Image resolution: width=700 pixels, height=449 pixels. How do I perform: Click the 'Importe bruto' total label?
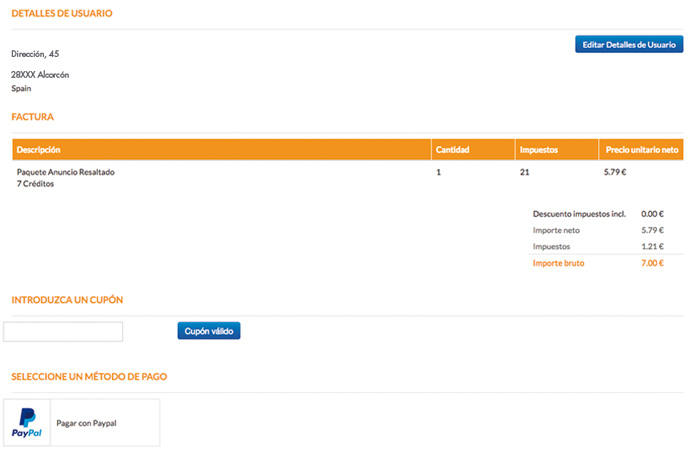(x=558, y=263)
